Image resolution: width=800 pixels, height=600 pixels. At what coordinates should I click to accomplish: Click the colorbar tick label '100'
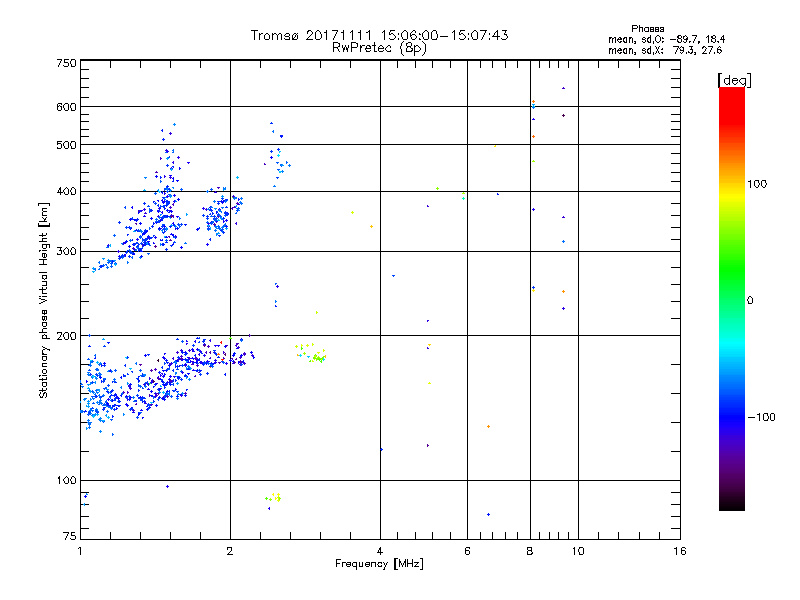(757, 184)
